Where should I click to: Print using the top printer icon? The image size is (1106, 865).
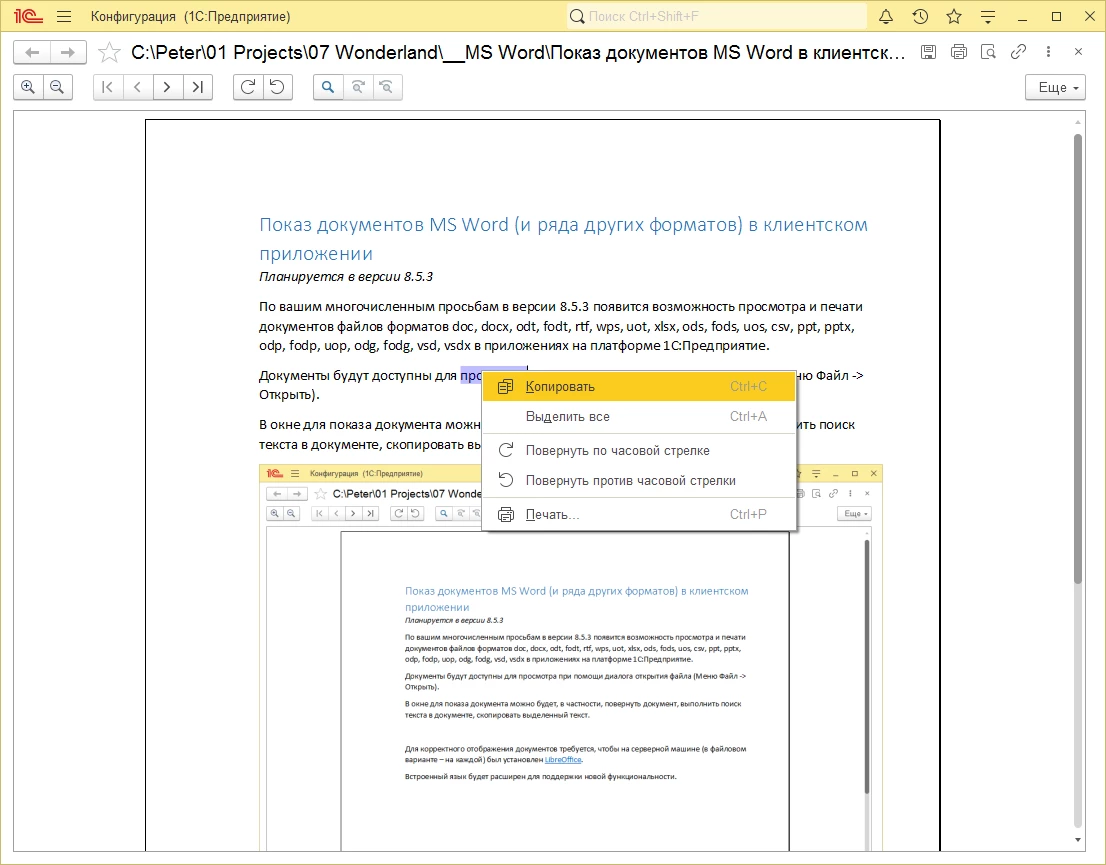pyautogui.click(x=959, y=52)
